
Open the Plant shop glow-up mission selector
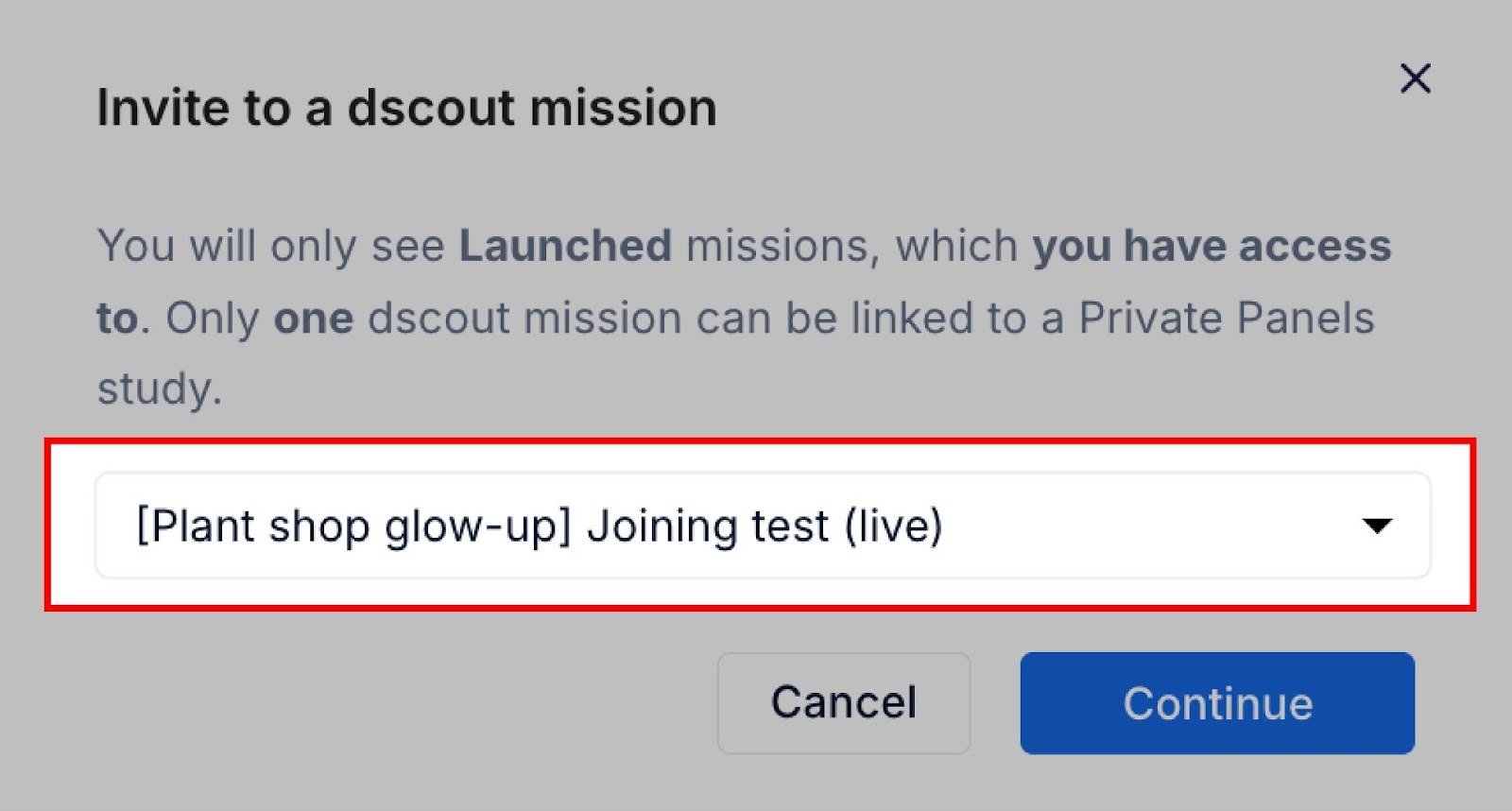click(x=762, y=526)
